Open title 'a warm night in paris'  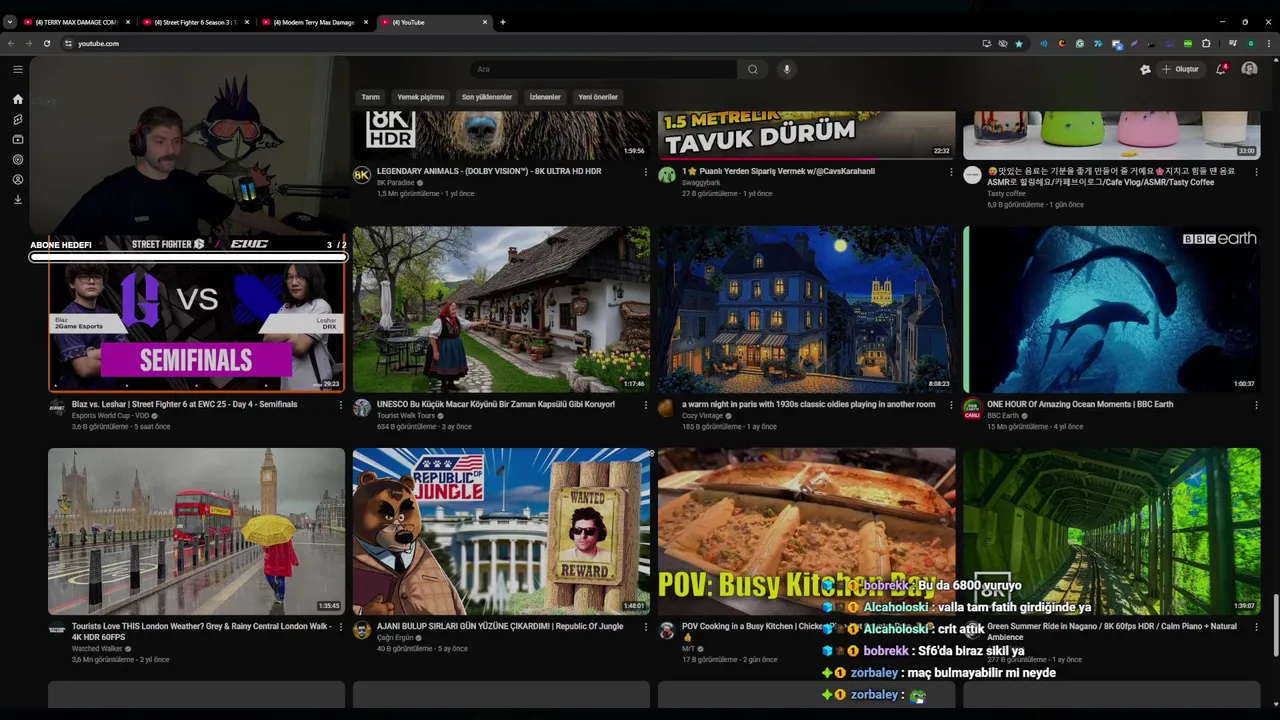808,405
